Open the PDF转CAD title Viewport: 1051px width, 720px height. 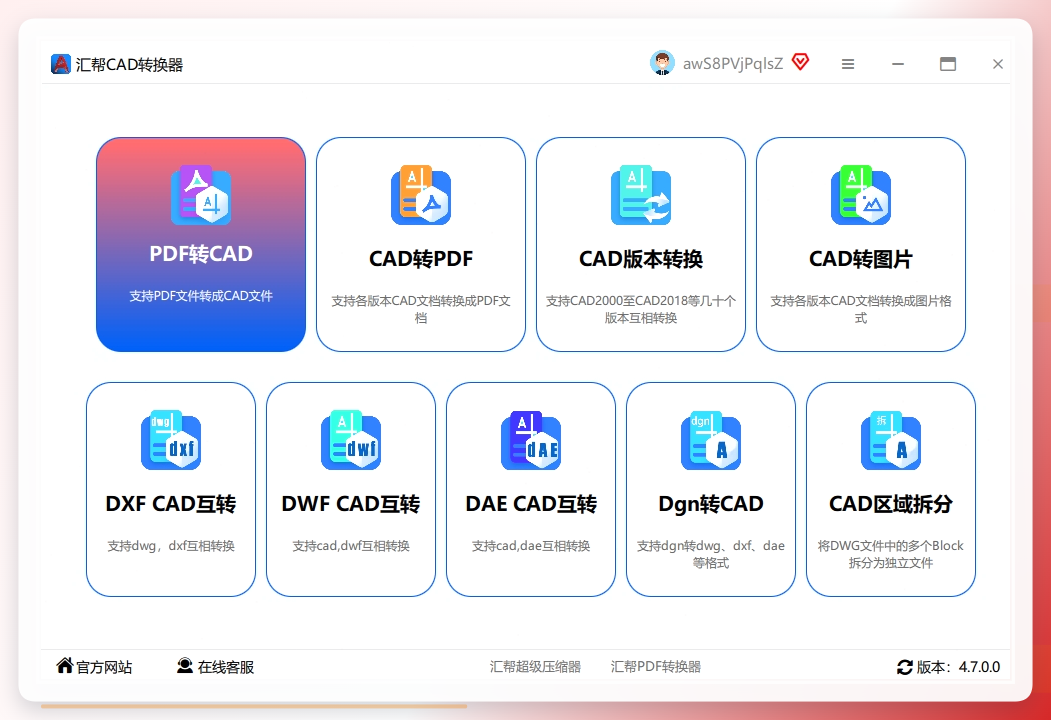click(x=201, y=253)
